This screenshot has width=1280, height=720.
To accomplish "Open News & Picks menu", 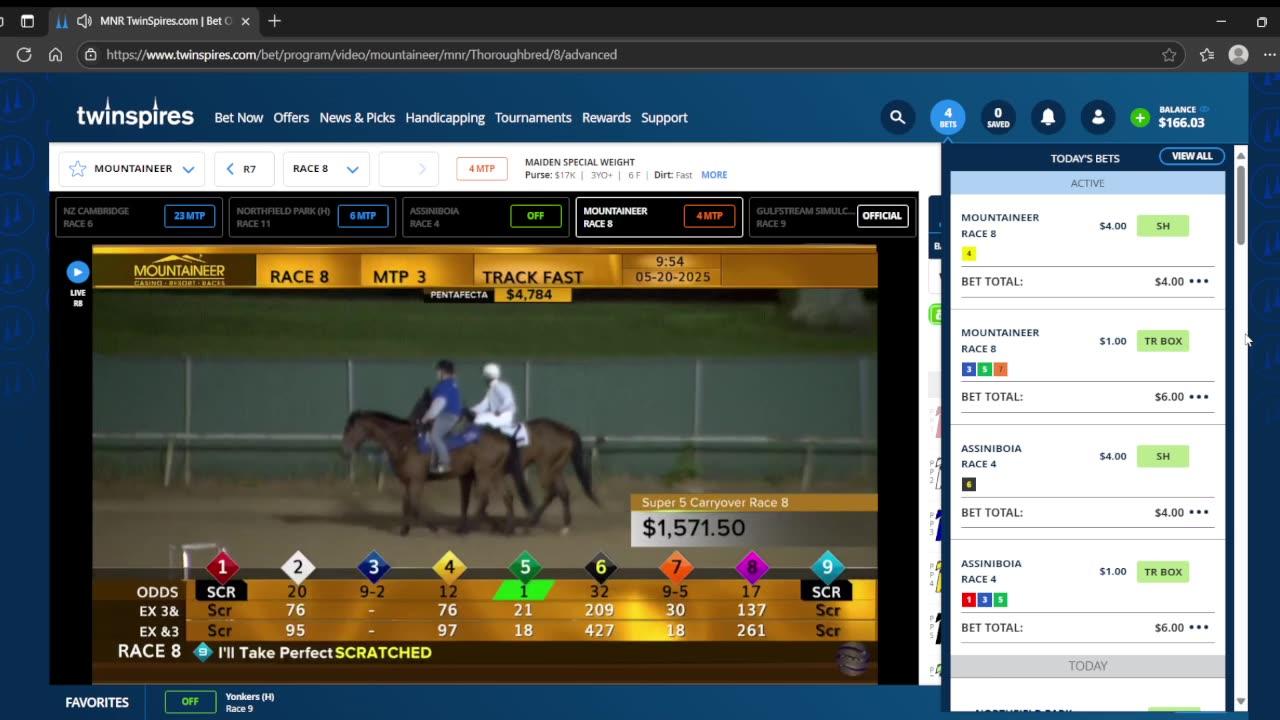I will 357,118.
